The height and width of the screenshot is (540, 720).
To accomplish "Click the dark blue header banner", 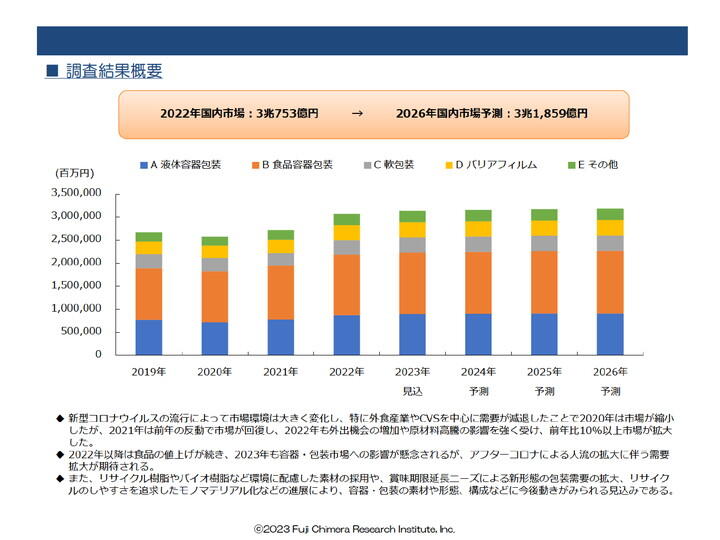I will click(362, 40).
